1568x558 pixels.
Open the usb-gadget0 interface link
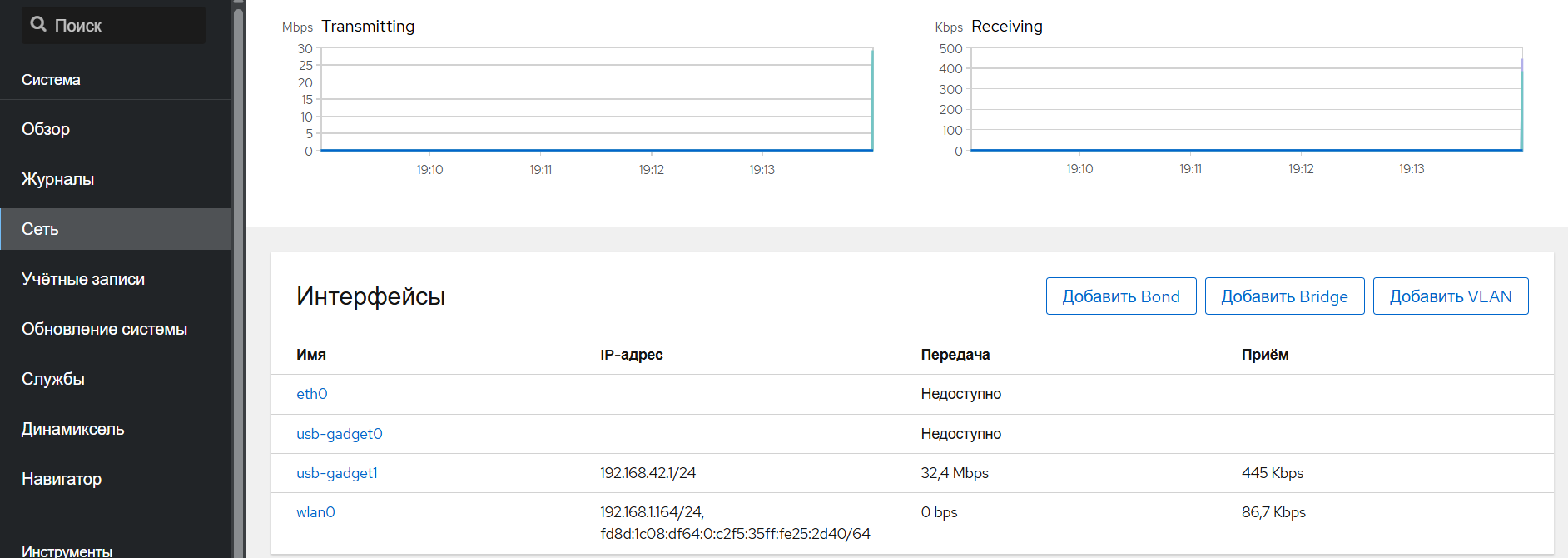point(340,434)
